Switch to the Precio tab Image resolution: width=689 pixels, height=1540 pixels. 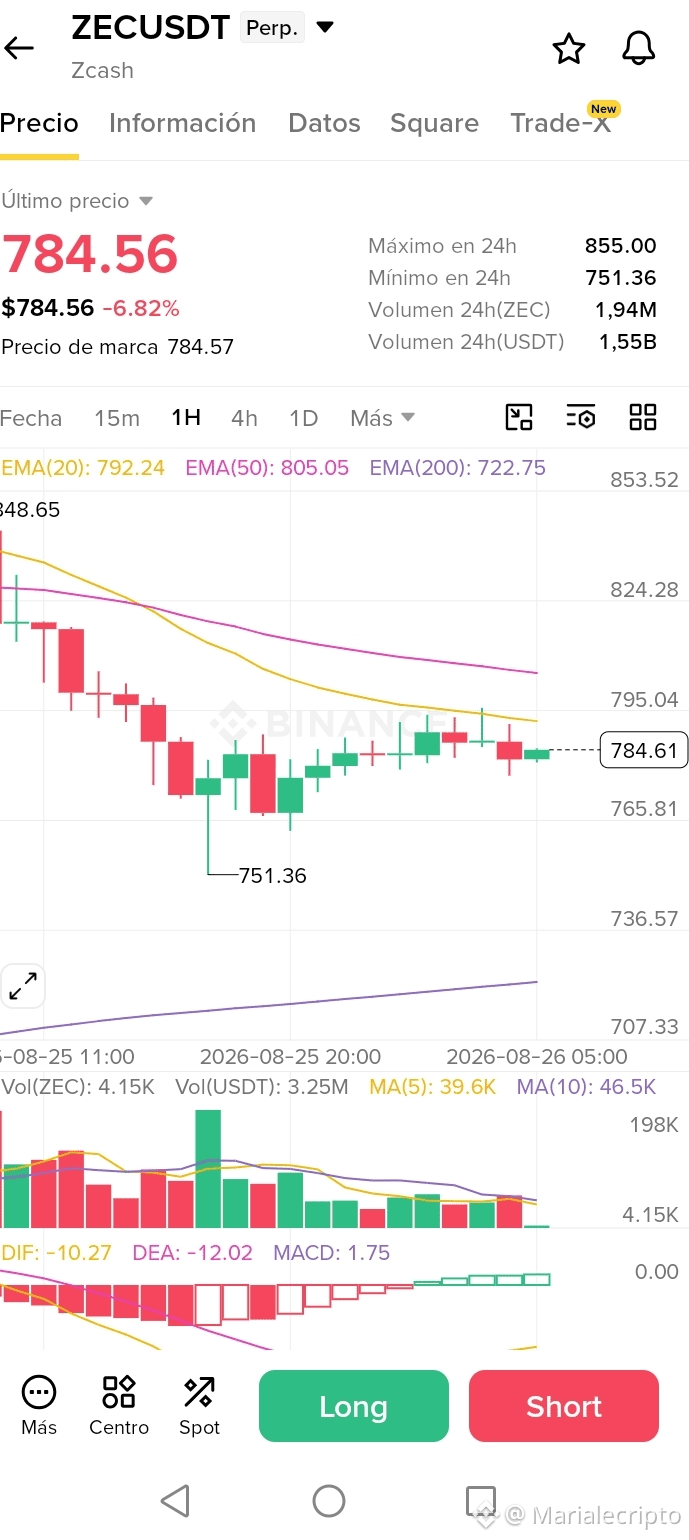(x=39, y=123)
